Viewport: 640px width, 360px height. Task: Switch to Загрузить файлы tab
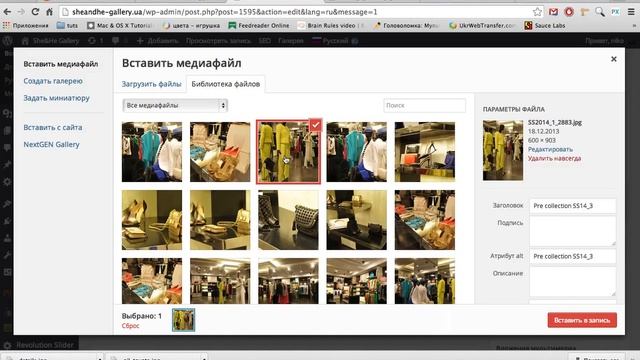point(151,84)
